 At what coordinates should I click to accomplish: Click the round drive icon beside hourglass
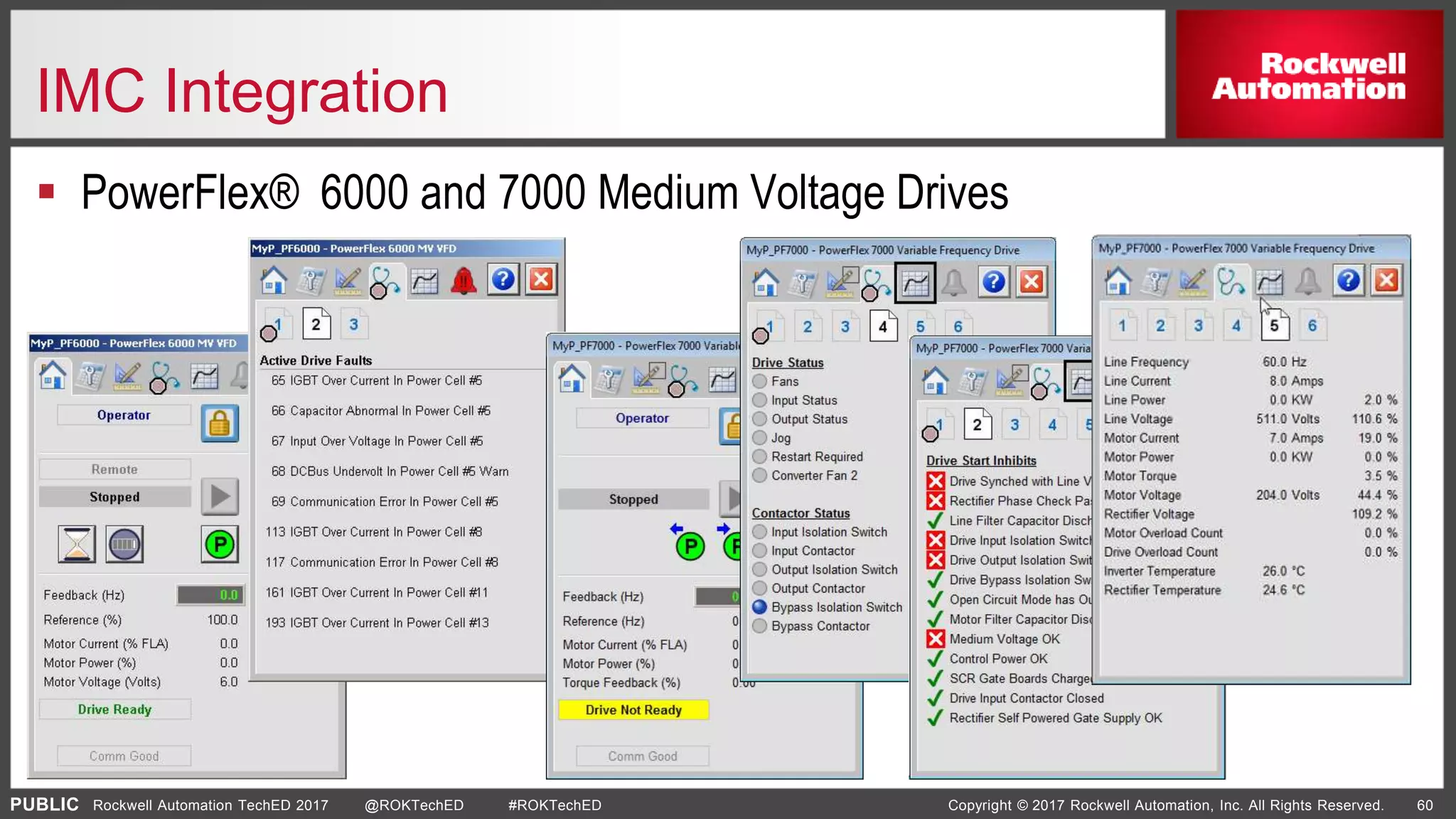[124, 545]
